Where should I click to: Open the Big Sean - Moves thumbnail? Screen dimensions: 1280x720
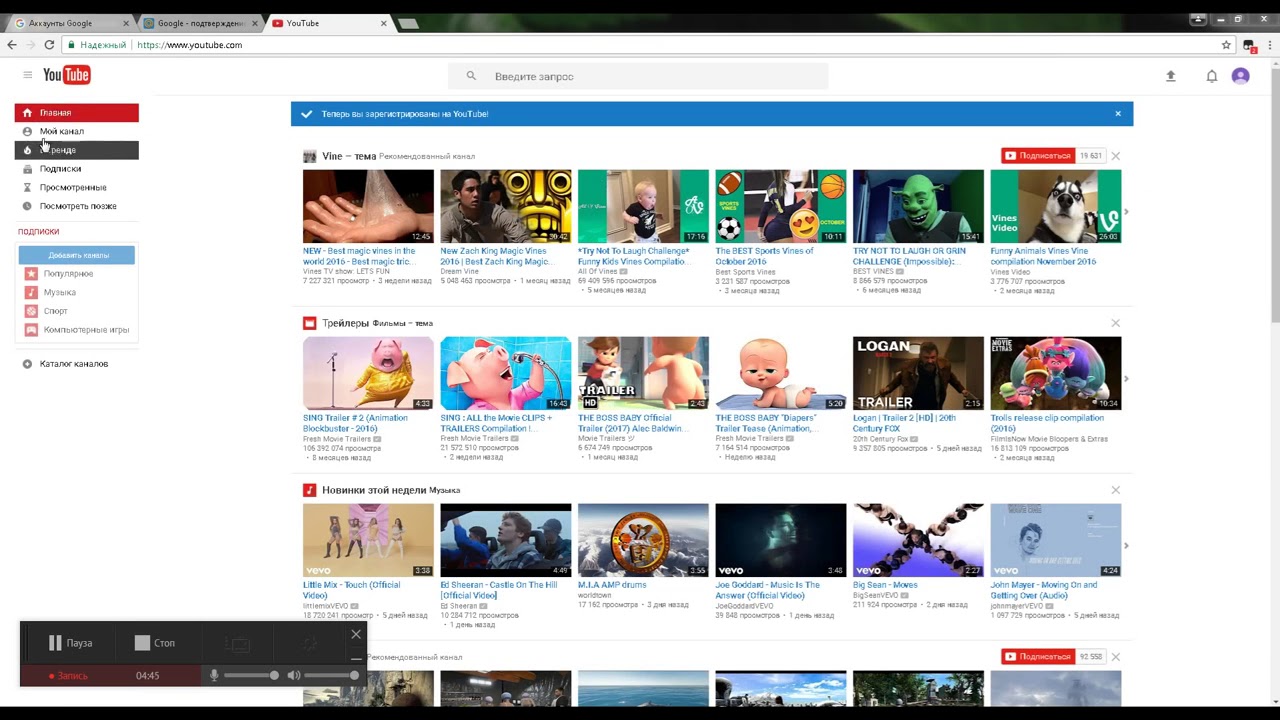[918, 540]
